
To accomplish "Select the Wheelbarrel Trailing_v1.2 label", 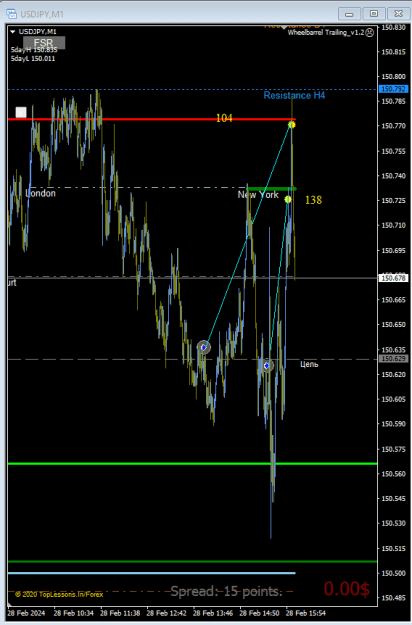I will coord(326,33).
